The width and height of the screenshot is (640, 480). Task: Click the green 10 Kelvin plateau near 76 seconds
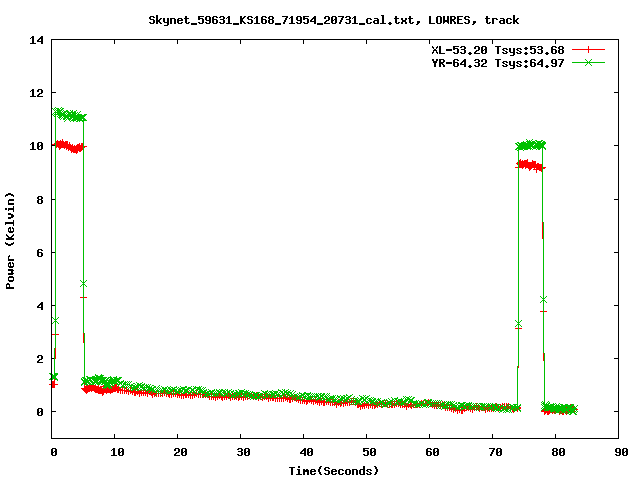(531, 145)
